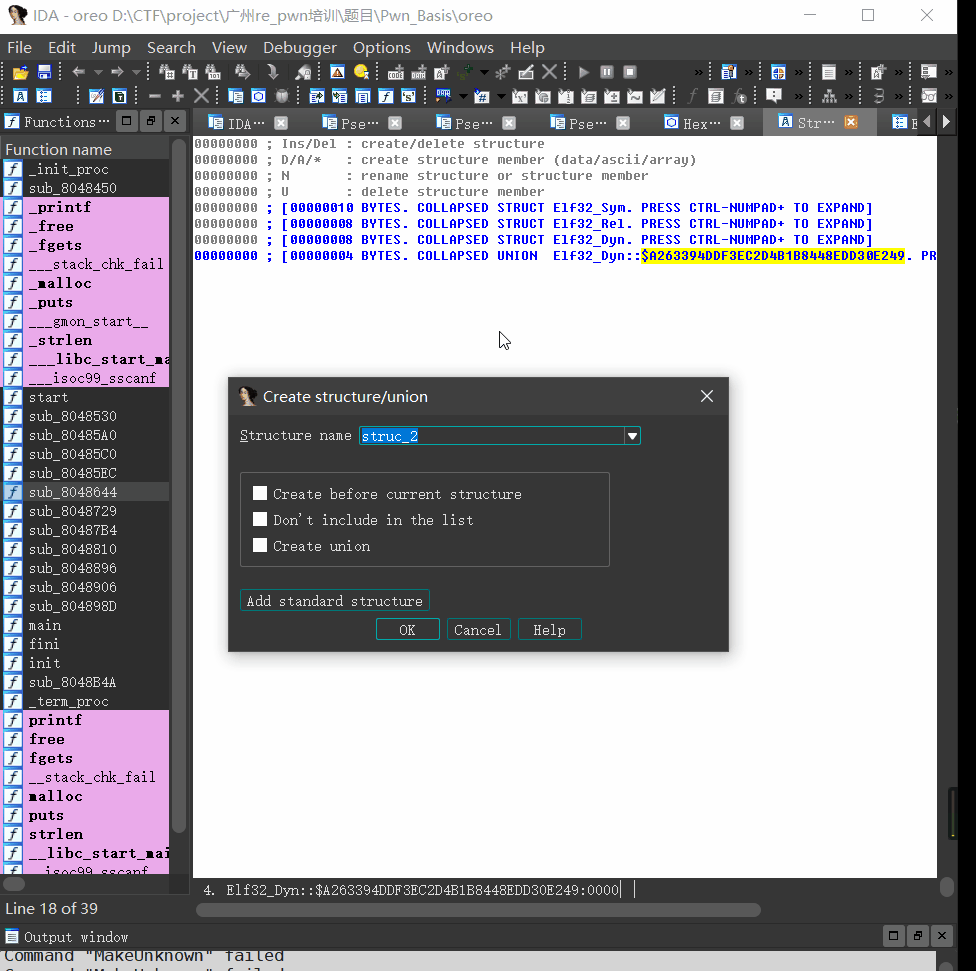Check the Create union checkbox
The height and width of the screenshot is (971, 976).
click(260, 545)
